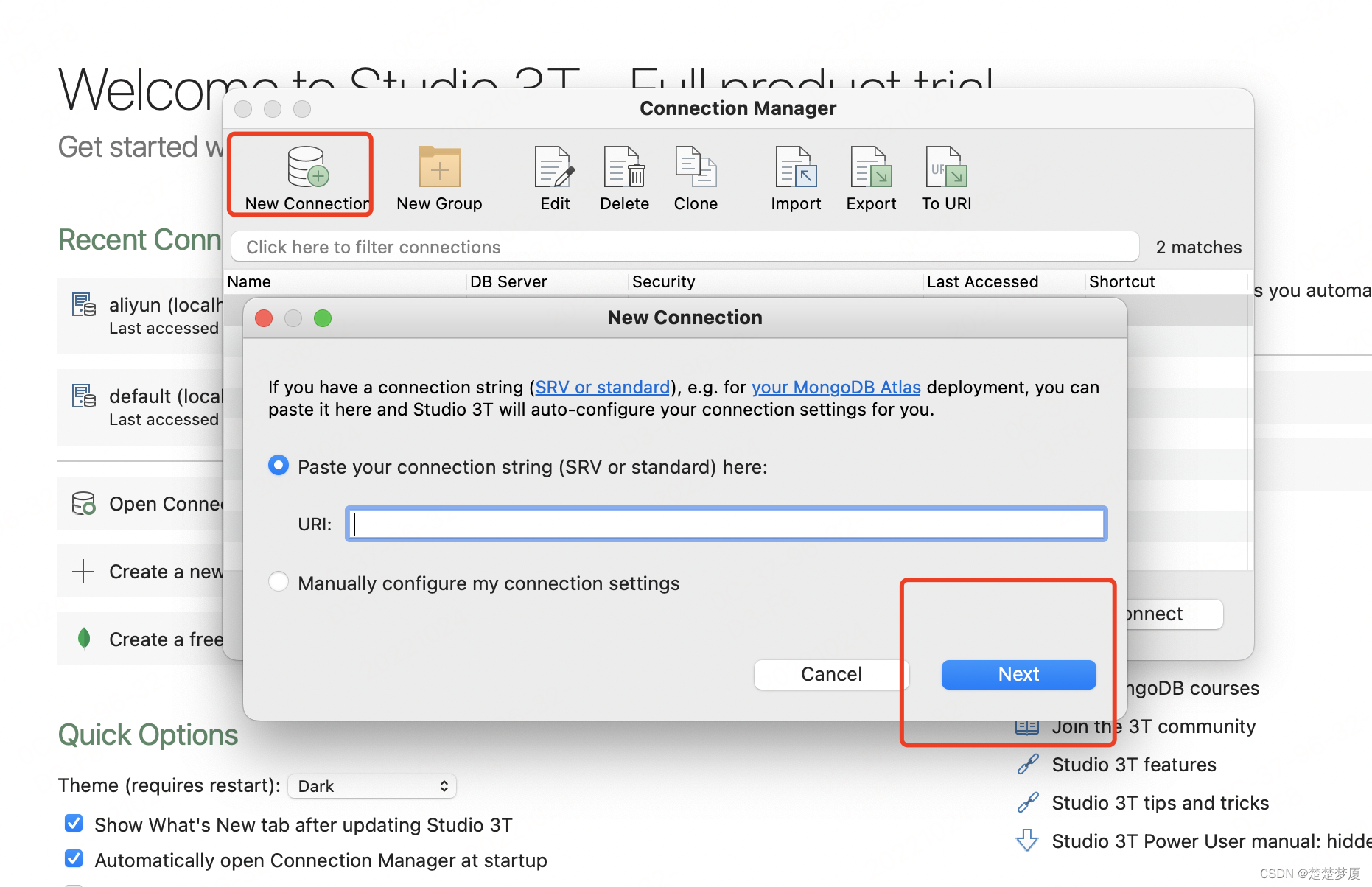Open the aliyun recent connection icon
The width and height of the screenshot is (1372, 887).
point(84,304)
